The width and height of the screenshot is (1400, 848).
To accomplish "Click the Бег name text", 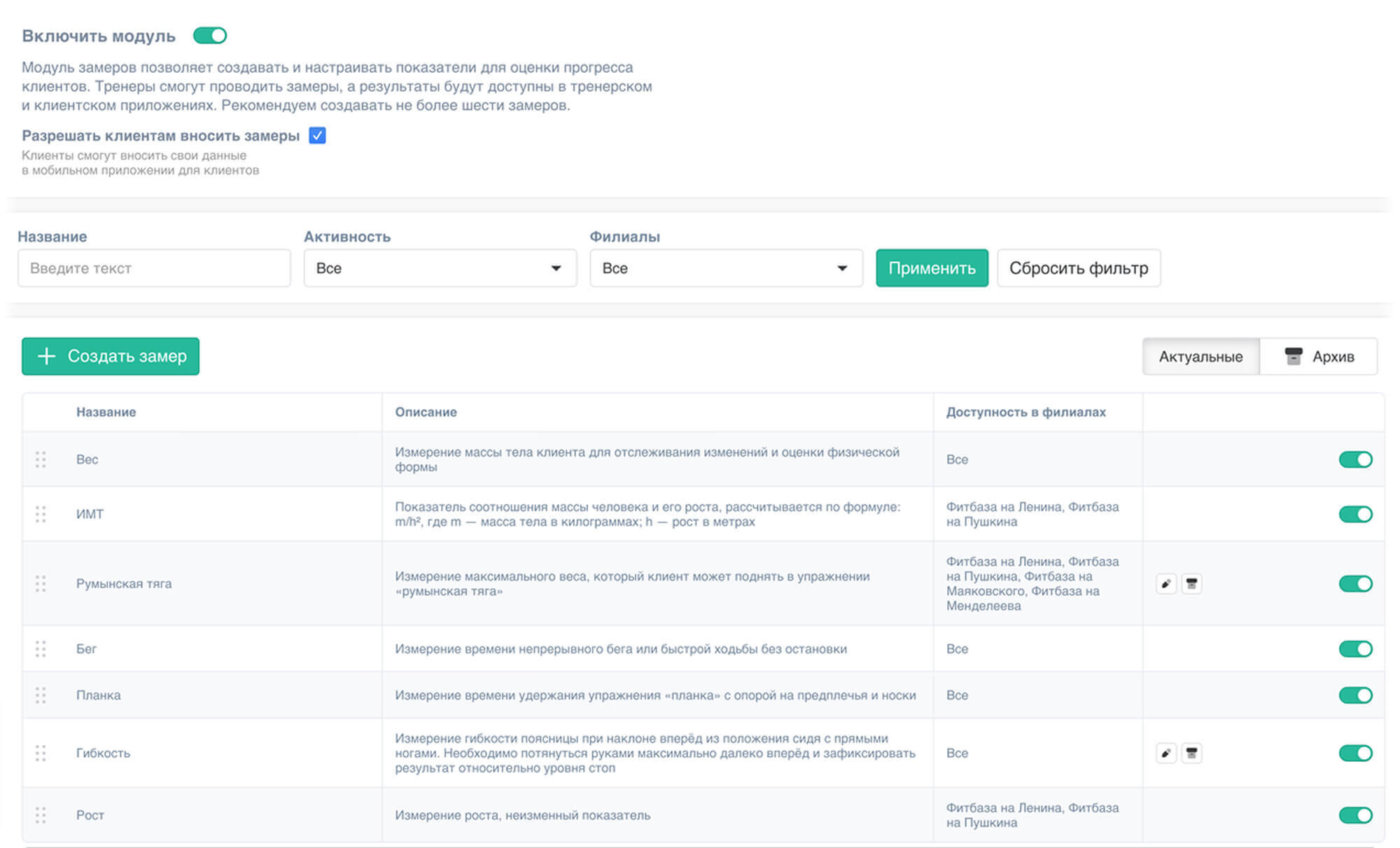I will 86,648.
